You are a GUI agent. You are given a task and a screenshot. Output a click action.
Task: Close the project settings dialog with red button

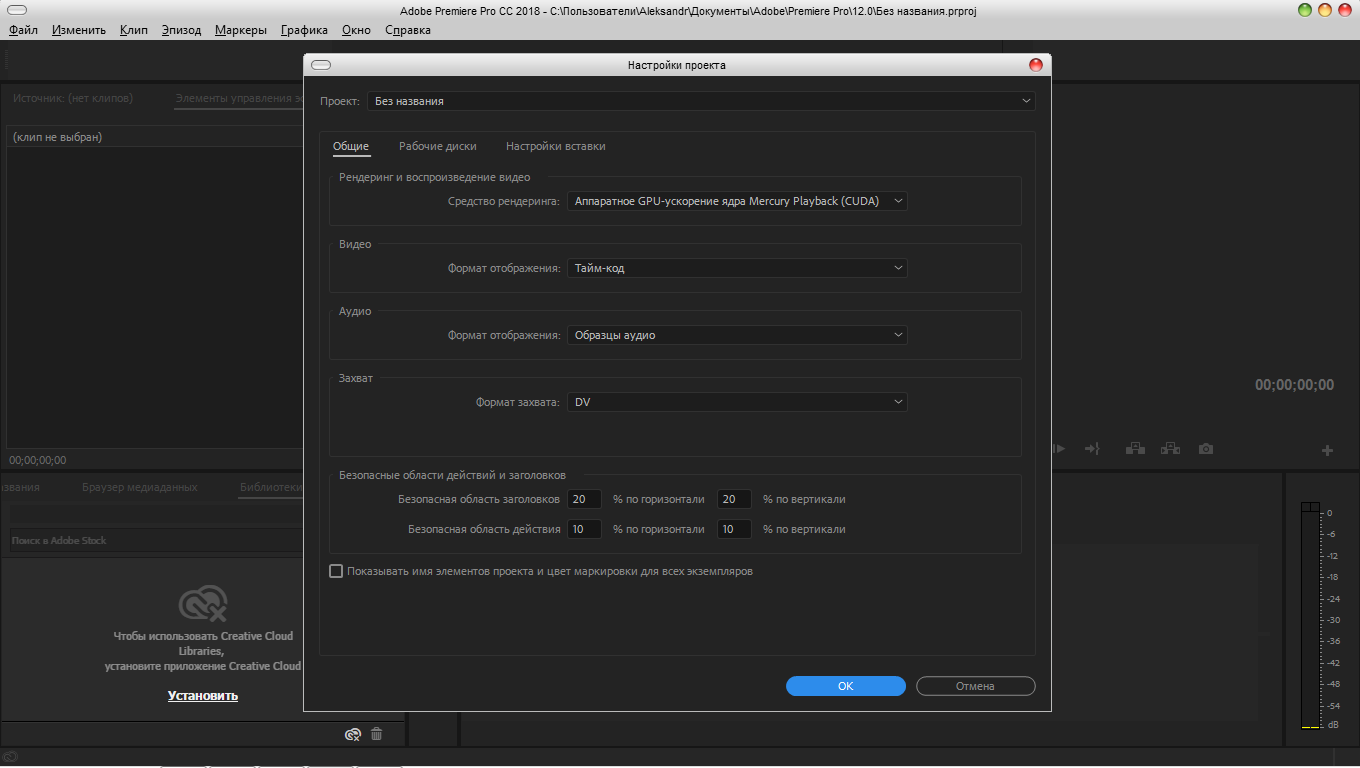(x=1036, y=65)
